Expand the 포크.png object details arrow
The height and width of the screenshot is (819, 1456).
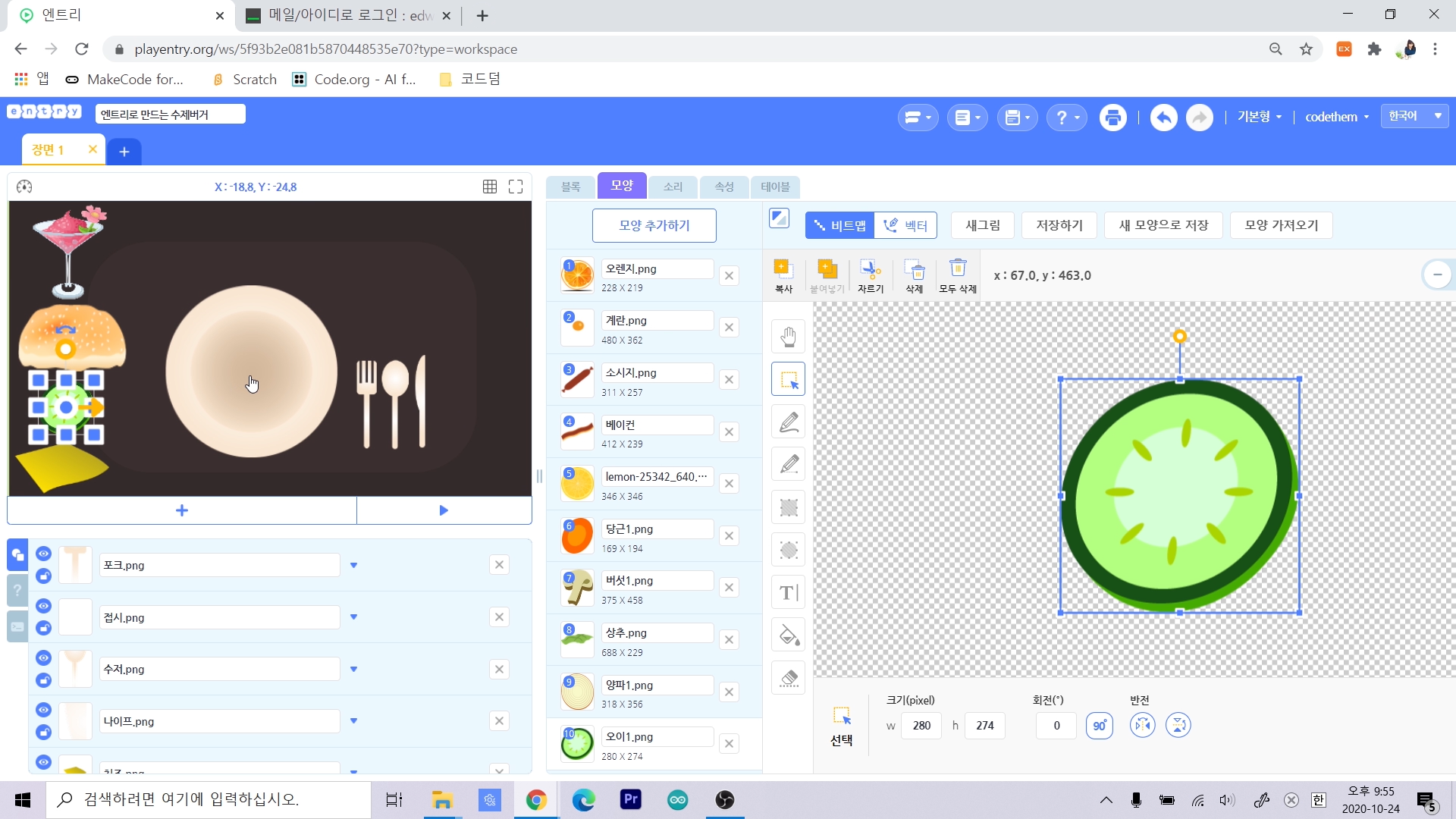point(353,565)
